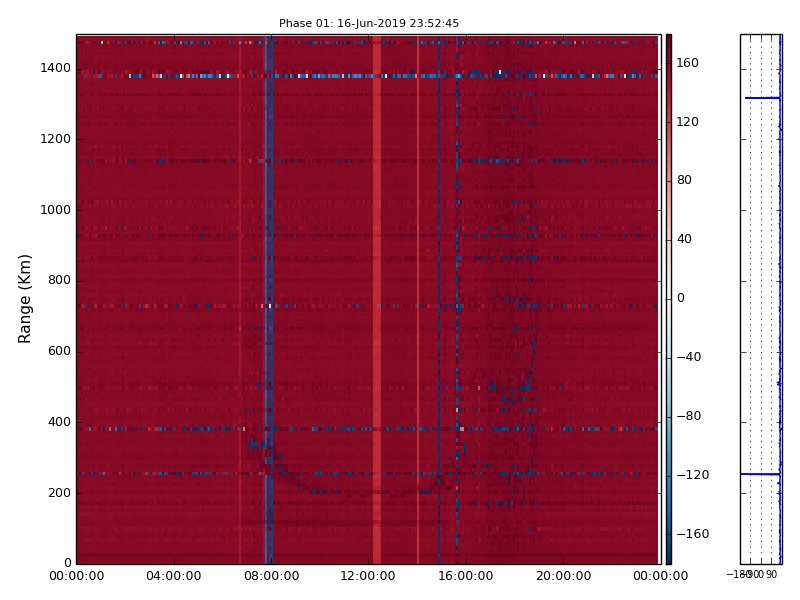Click the x-axis time label 20:00:00

pyautogui.click(x=563, y=576)
